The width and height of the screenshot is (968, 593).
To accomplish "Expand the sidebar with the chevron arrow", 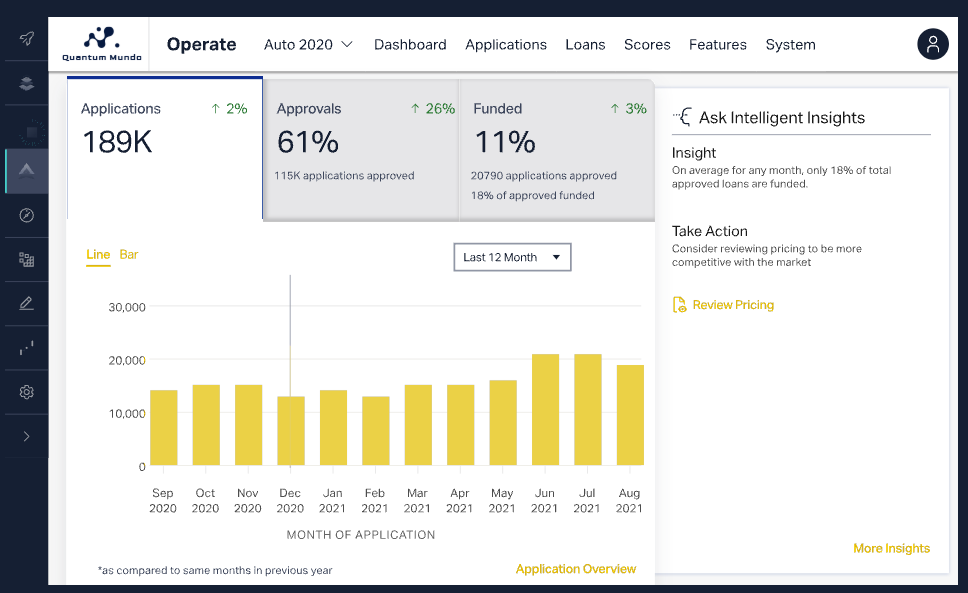I will point(26,436).
